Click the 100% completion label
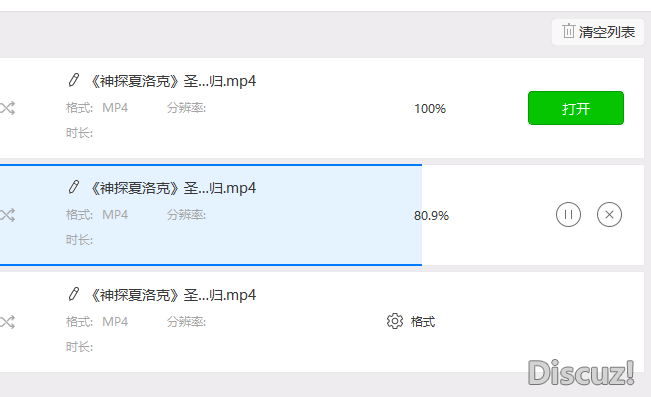Viewport: 651px width, 397px height. click(430, 109)
